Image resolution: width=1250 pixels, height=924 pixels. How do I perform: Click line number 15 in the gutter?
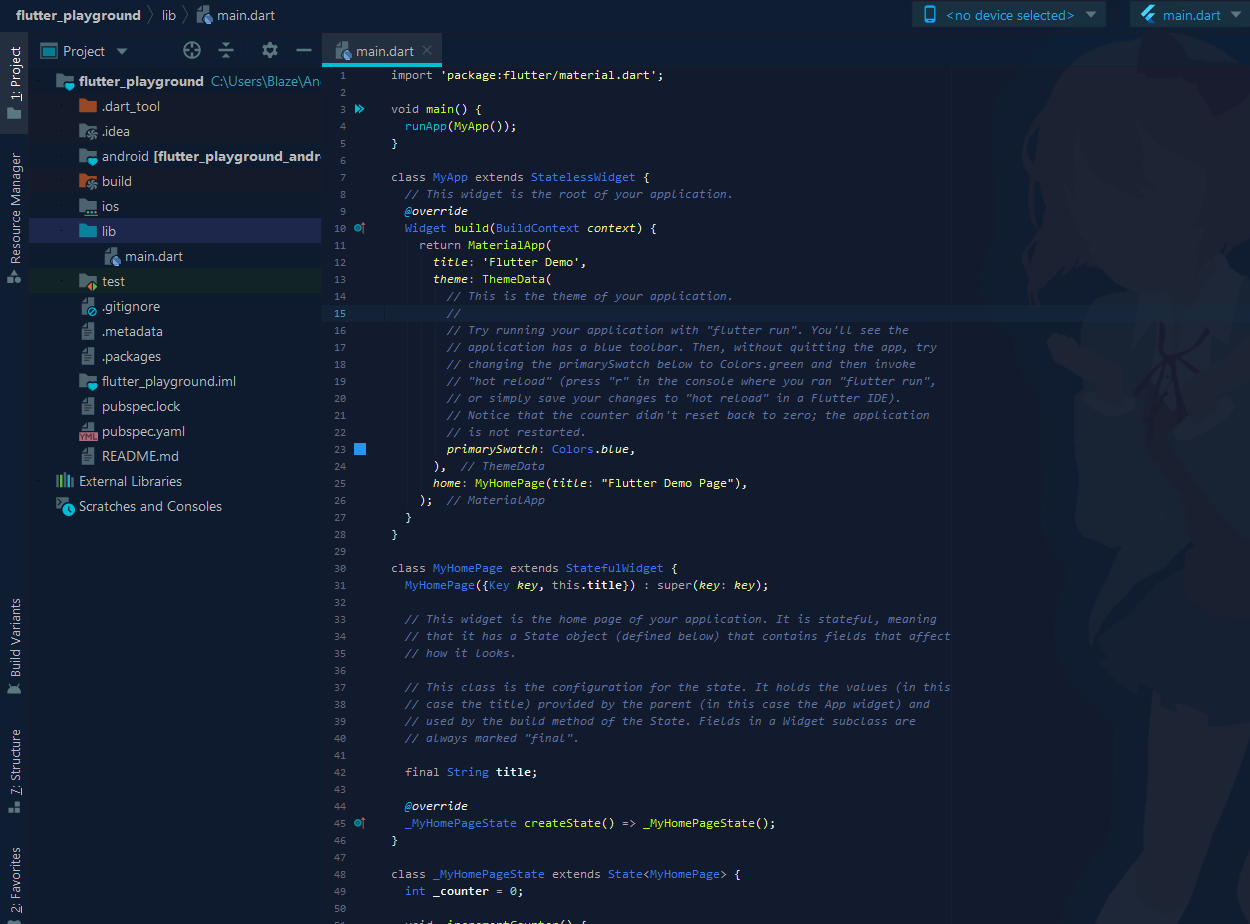coord(340,313)
